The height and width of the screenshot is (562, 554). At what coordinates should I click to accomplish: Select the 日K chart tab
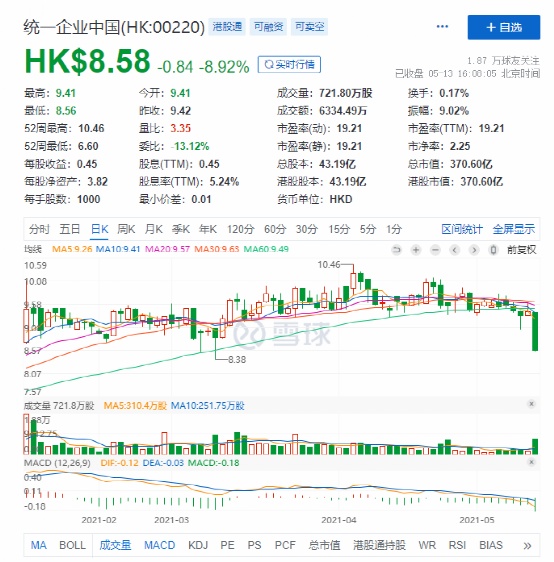(x=100, y=229)
